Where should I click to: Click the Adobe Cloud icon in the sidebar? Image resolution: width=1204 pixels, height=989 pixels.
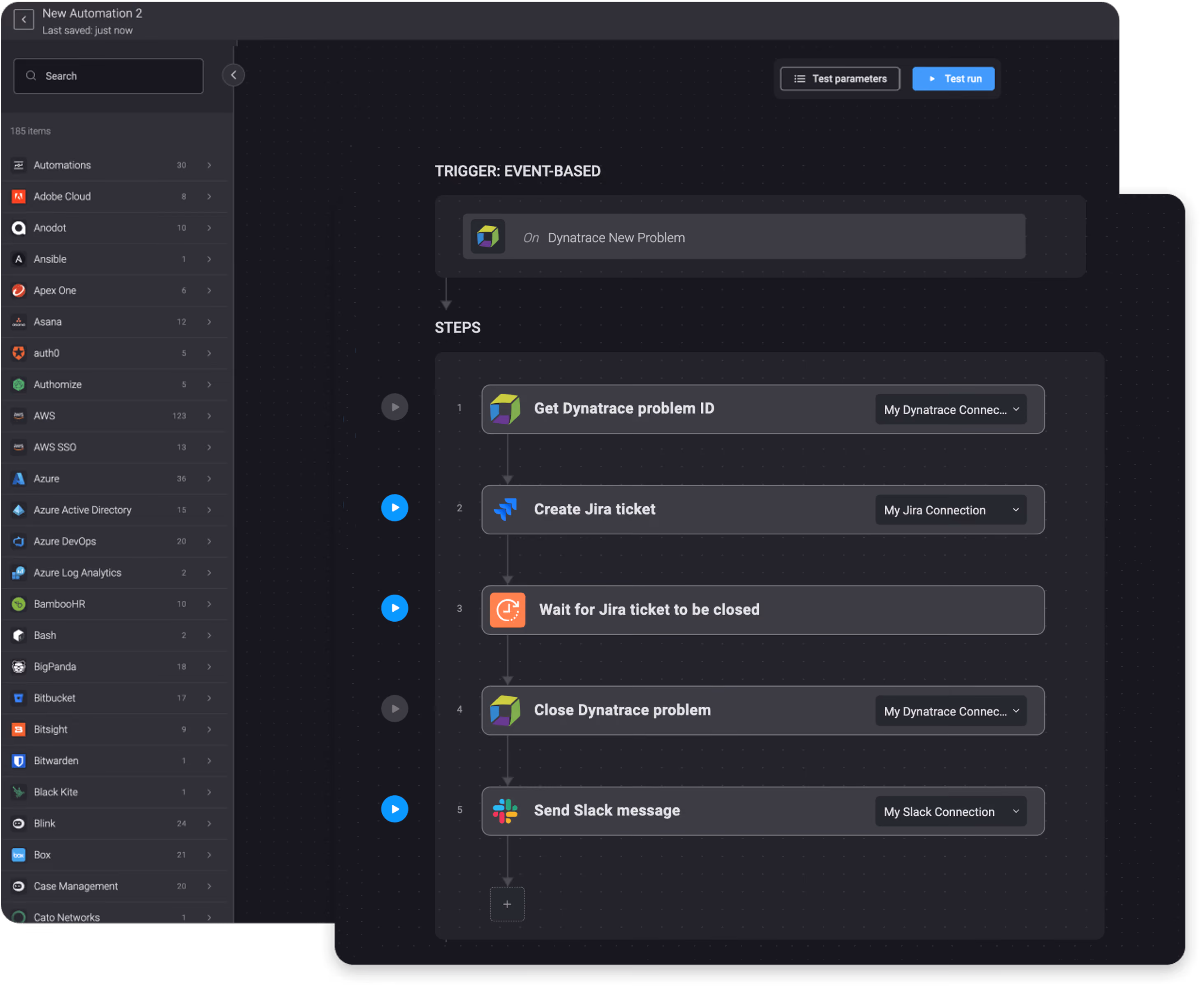click(19, 196)
